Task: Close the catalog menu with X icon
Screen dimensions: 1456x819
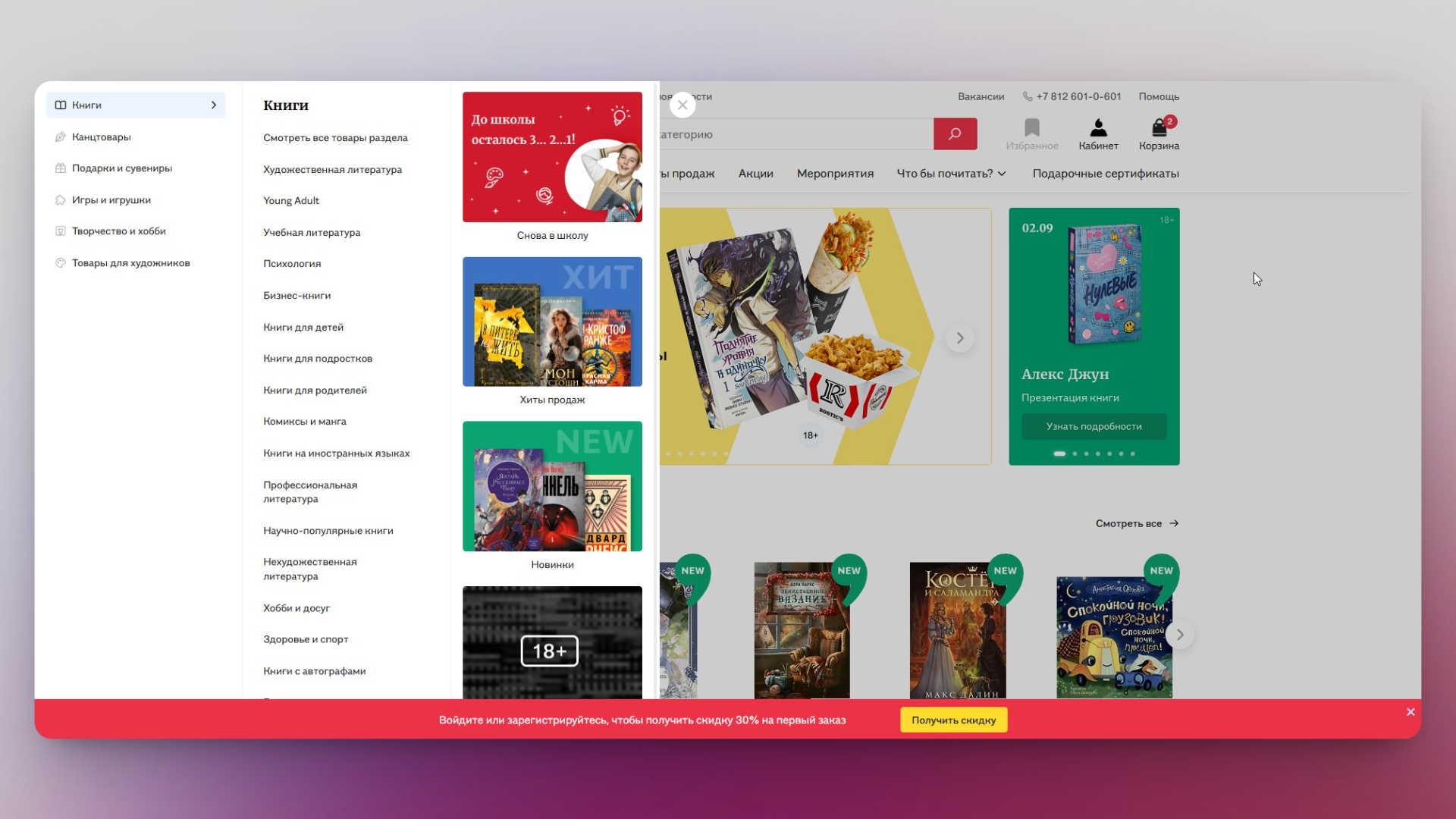Action: click(682, 105)
